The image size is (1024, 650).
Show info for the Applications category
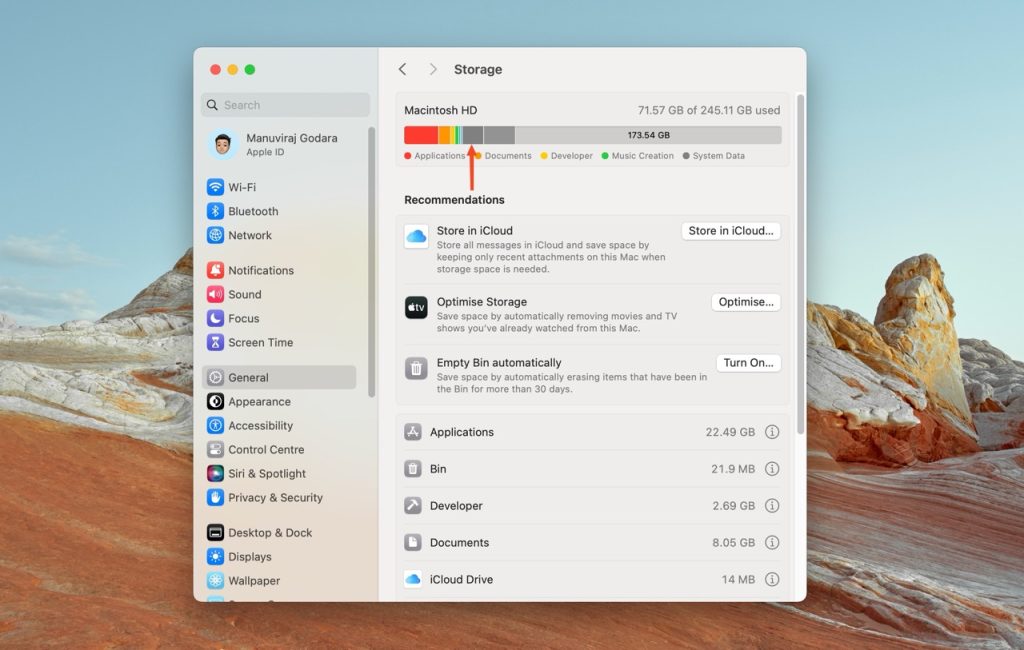pos(771,432)
